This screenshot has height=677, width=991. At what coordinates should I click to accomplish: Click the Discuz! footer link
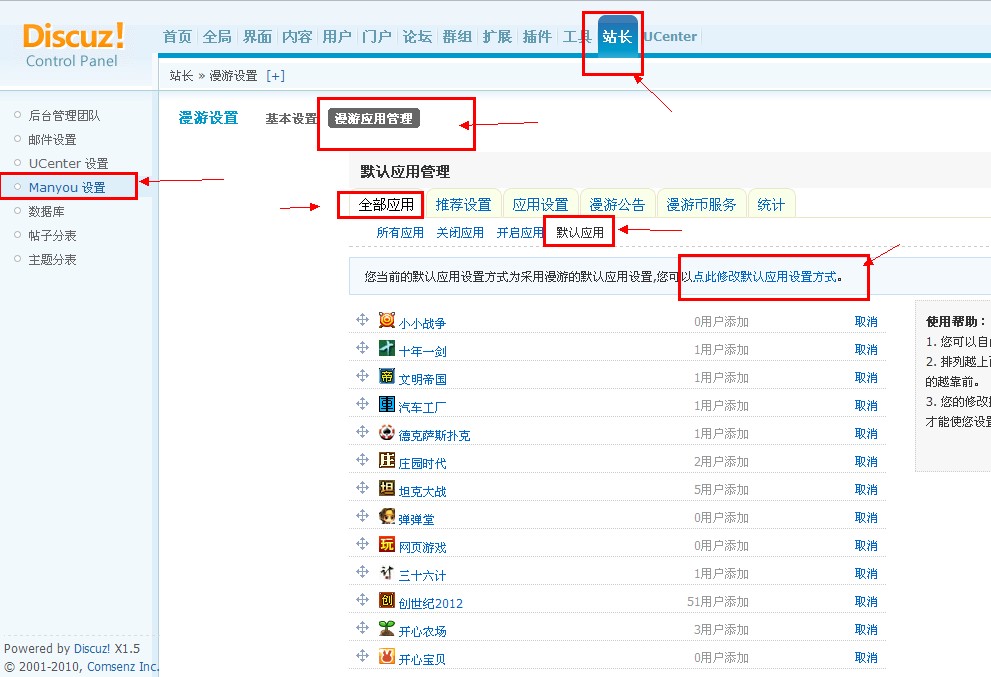point(92,649)
